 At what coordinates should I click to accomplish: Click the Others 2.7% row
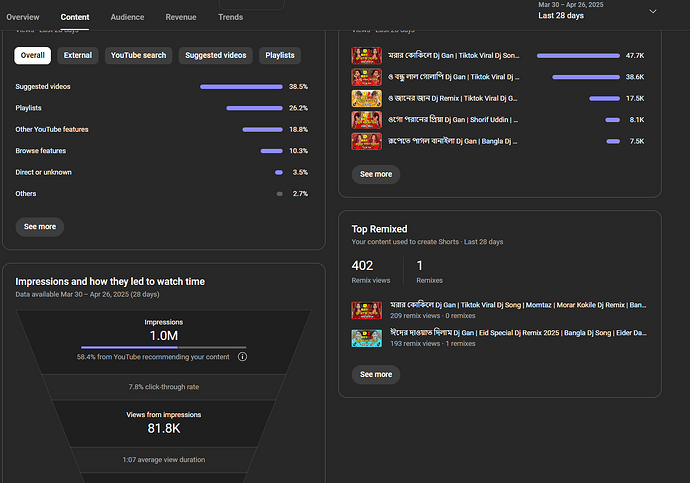point(161,194)
